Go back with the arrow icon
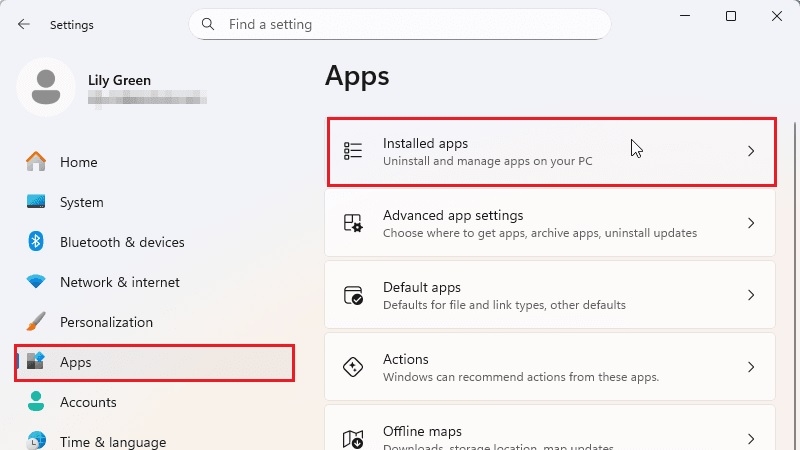 [23, 24]
